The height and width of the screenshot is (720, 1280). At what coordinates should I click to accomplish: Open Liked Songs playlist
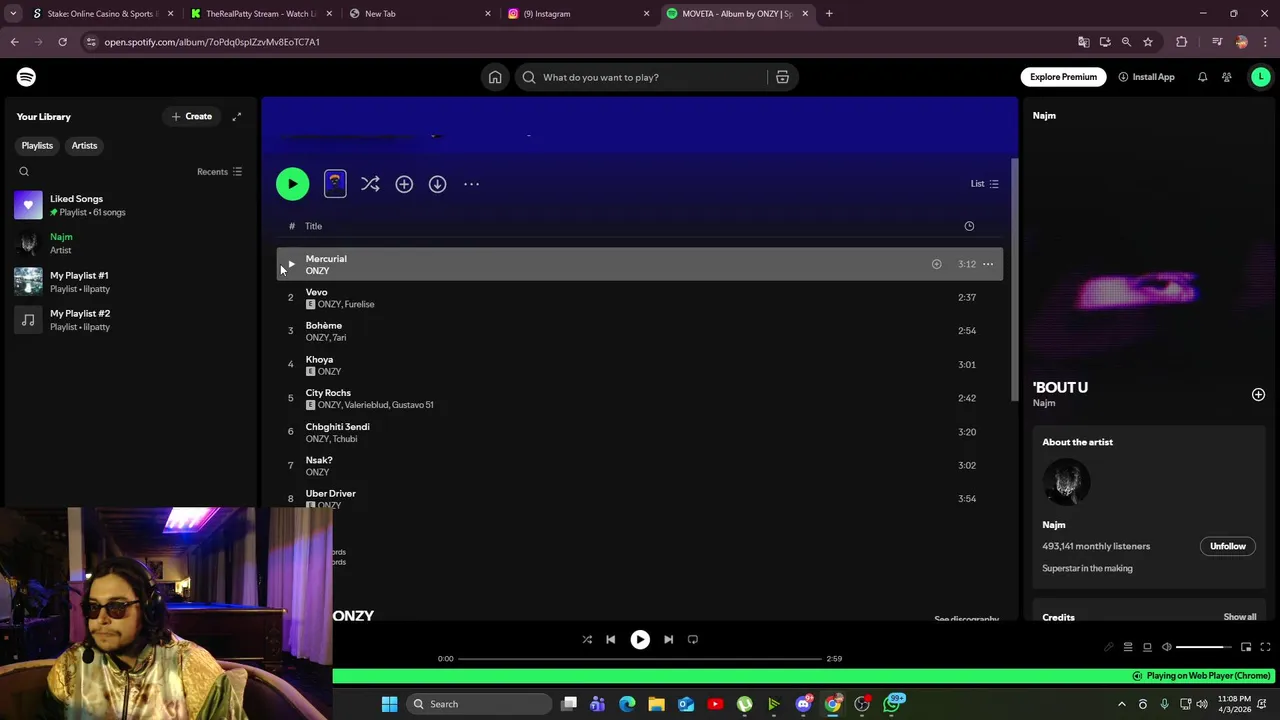coord(130,205)
